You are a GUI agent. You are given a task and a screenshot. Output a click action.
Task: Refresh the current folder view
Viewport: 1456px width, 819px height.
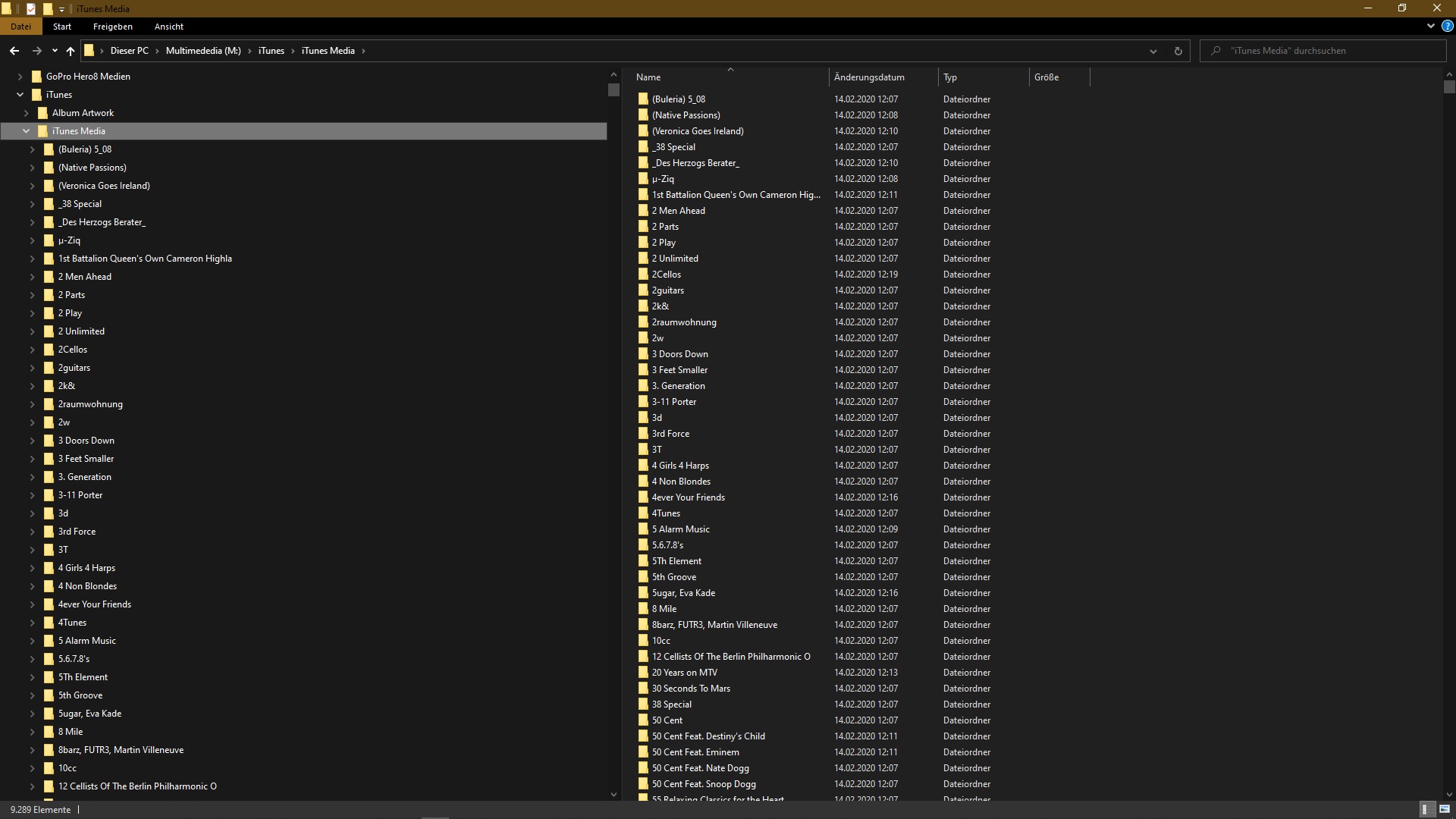coord(1178,51)
